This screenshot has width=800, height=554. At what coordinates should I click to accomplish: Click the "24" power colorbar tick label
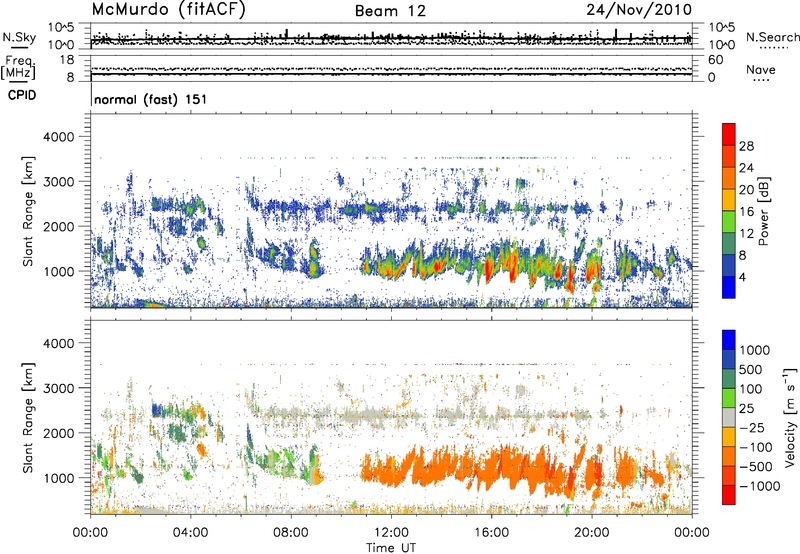pos(746,168)
